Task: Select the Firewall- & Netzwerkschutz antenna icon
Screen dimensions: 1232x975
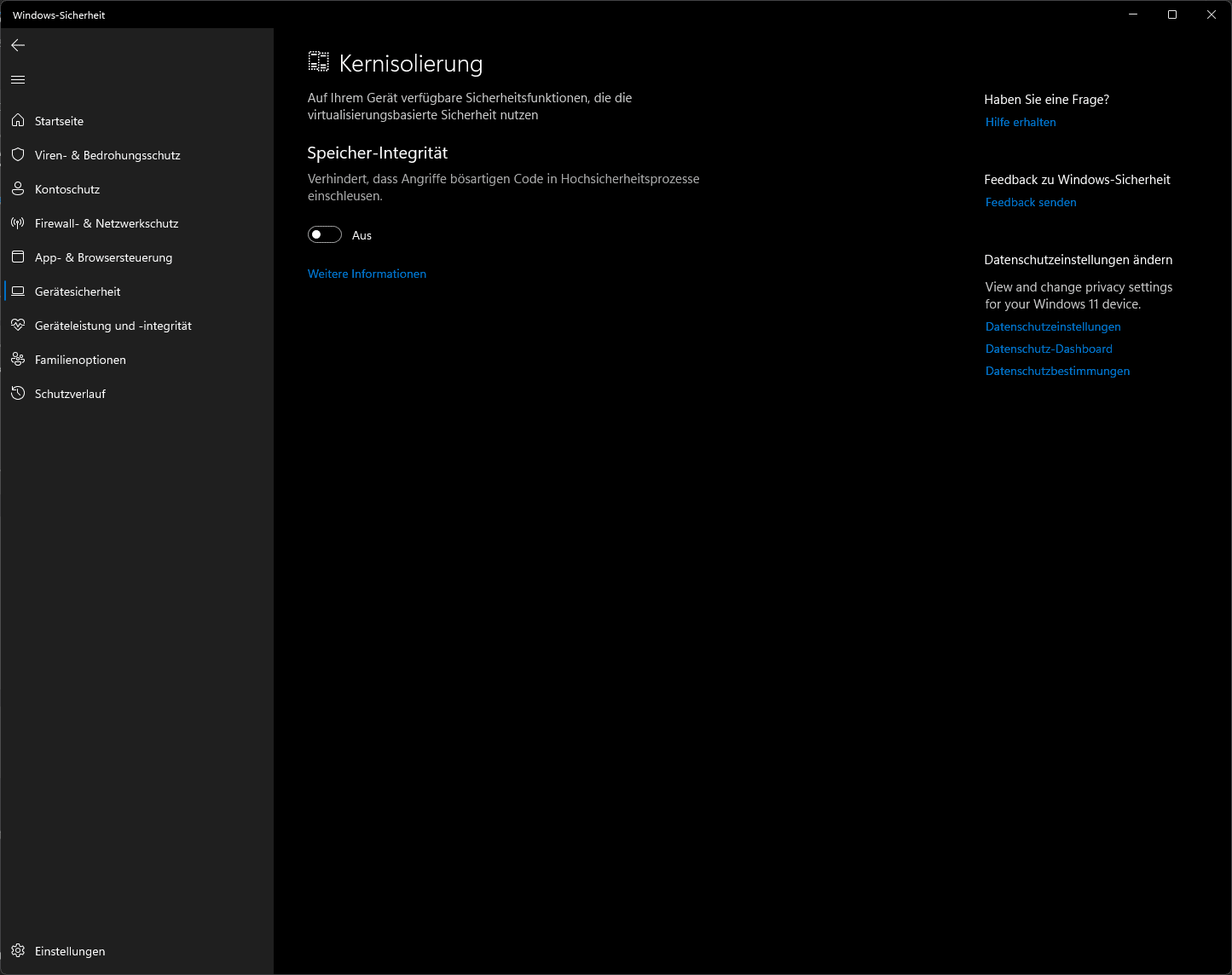Action: (18, 223)
